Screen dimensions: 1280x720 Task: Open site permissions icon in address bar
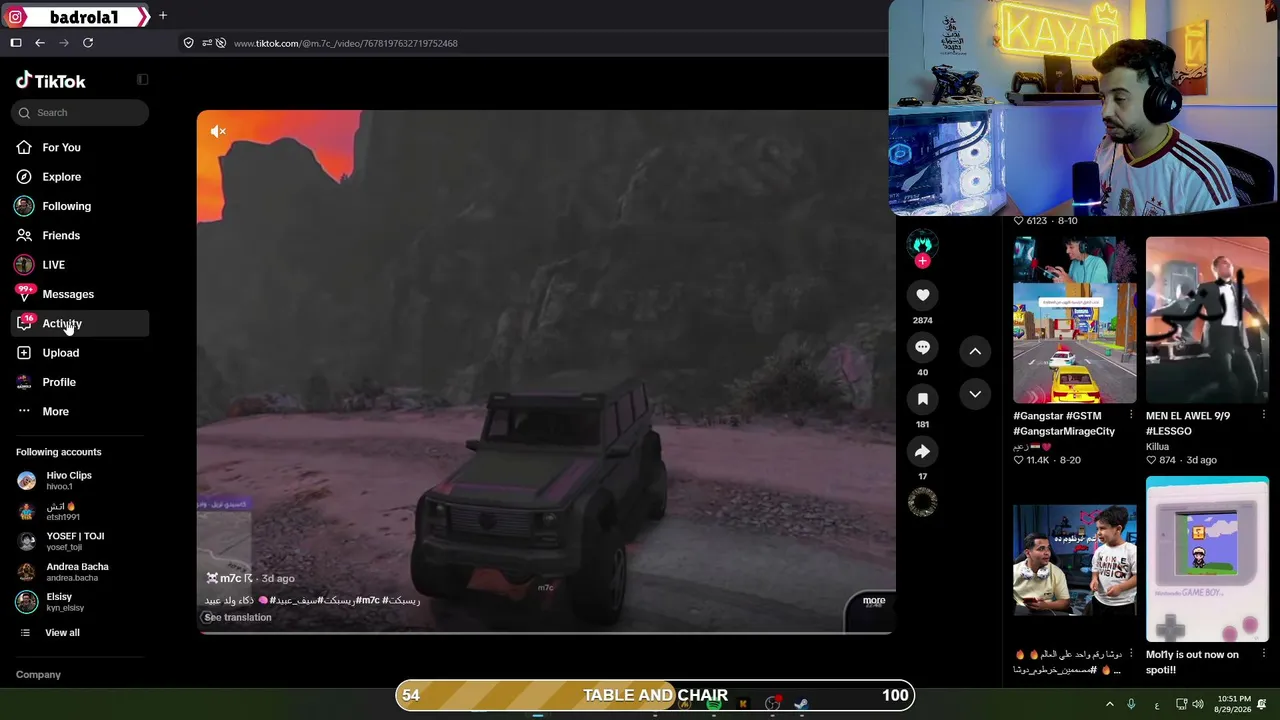click(207, 43)
